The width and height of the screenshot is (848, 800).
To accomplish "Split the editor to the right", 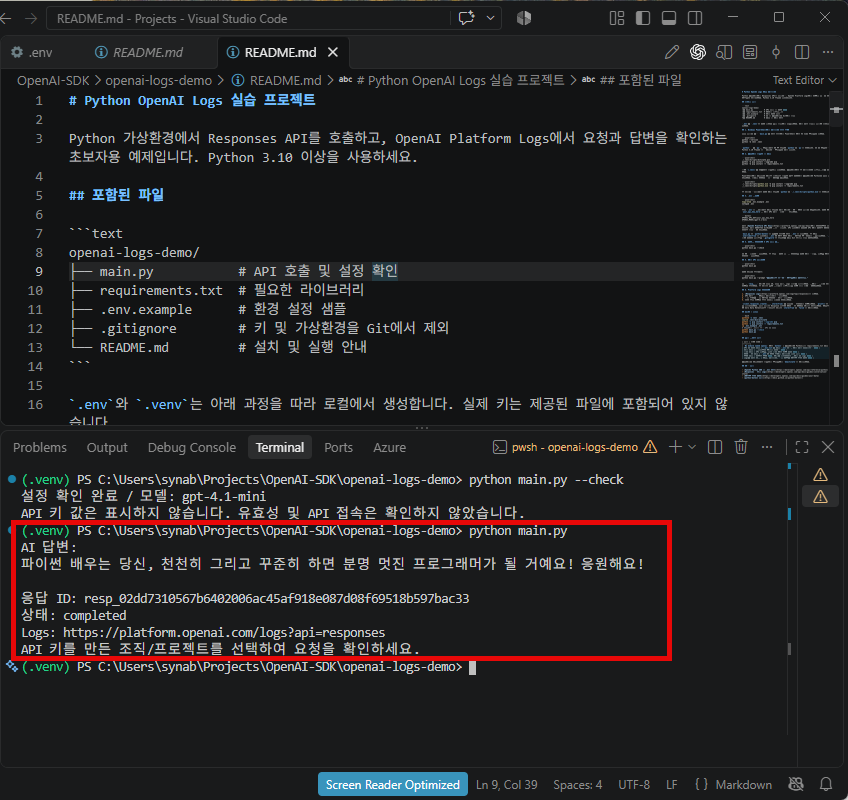I will pyautogui.click(x=802, y=52).
